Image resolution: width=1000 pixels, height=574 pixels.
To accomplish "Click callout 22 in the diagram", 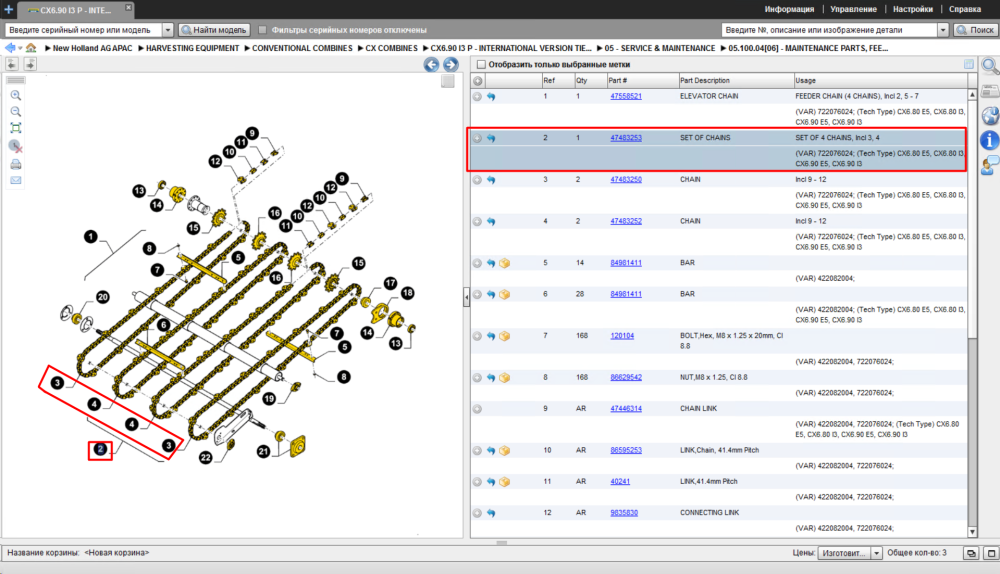I will 205,457.
